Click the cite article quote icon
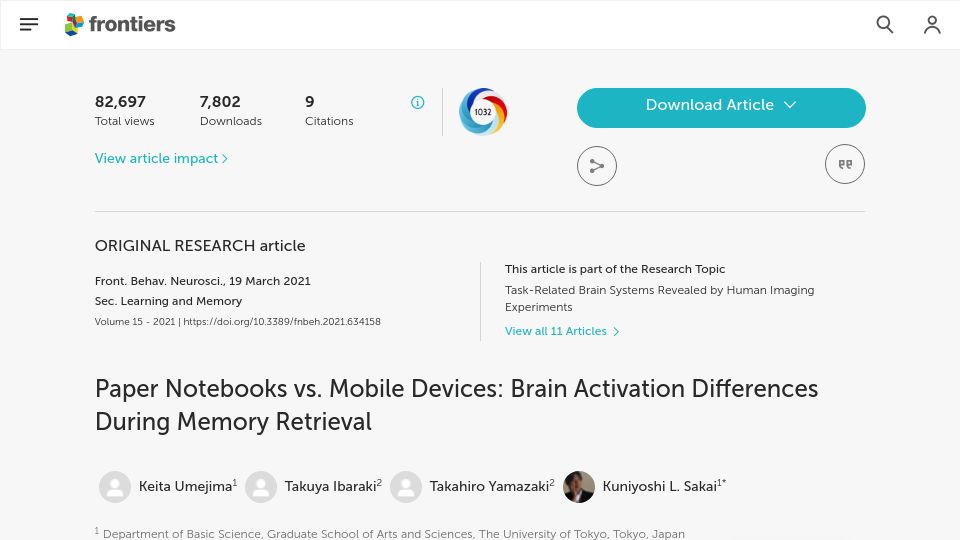The height and width of the screenshot is (540, 960). [845, 164]
